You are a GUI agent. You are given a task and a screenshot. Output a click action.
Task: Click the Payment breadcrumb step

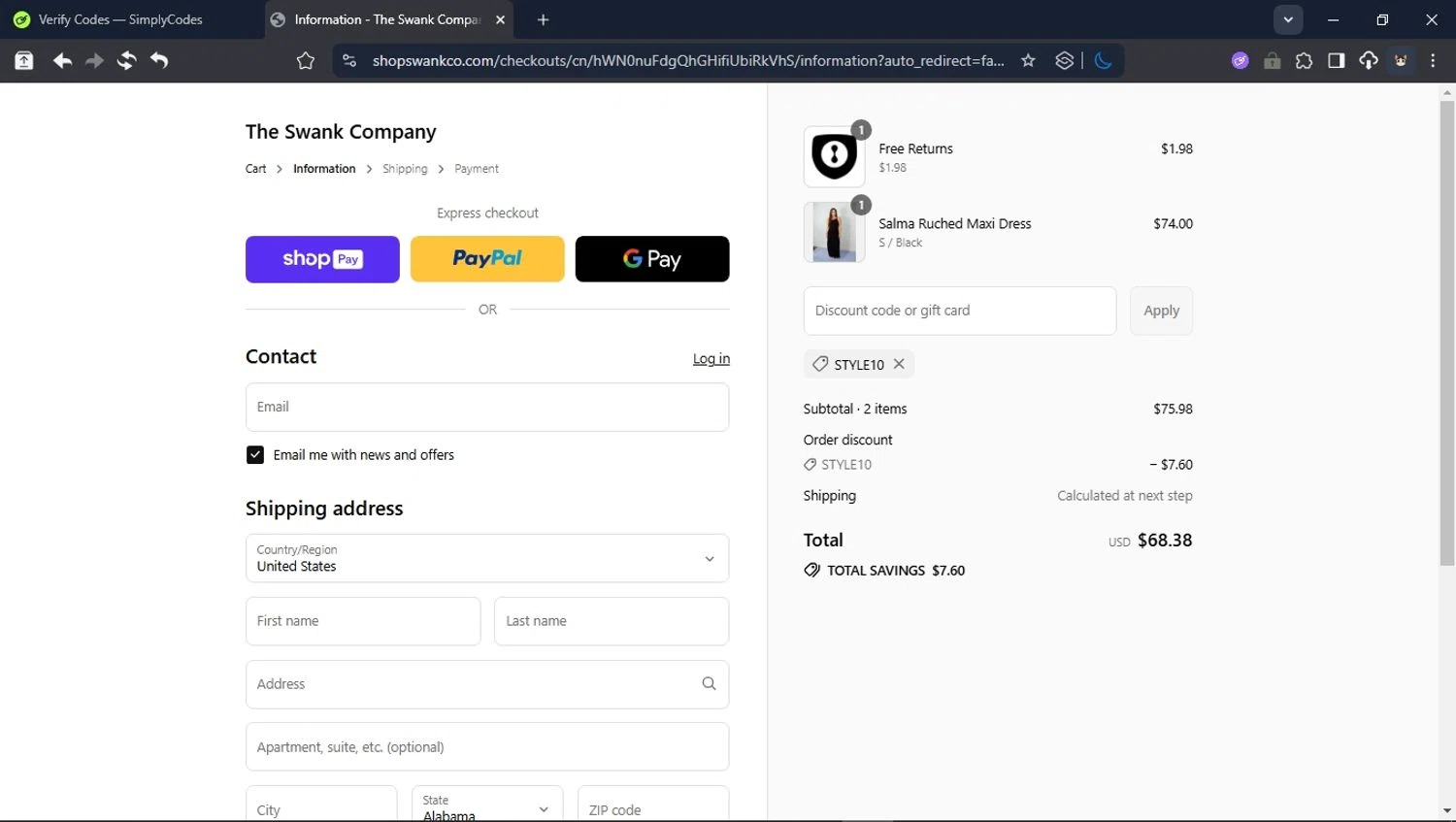coord(477,169)
